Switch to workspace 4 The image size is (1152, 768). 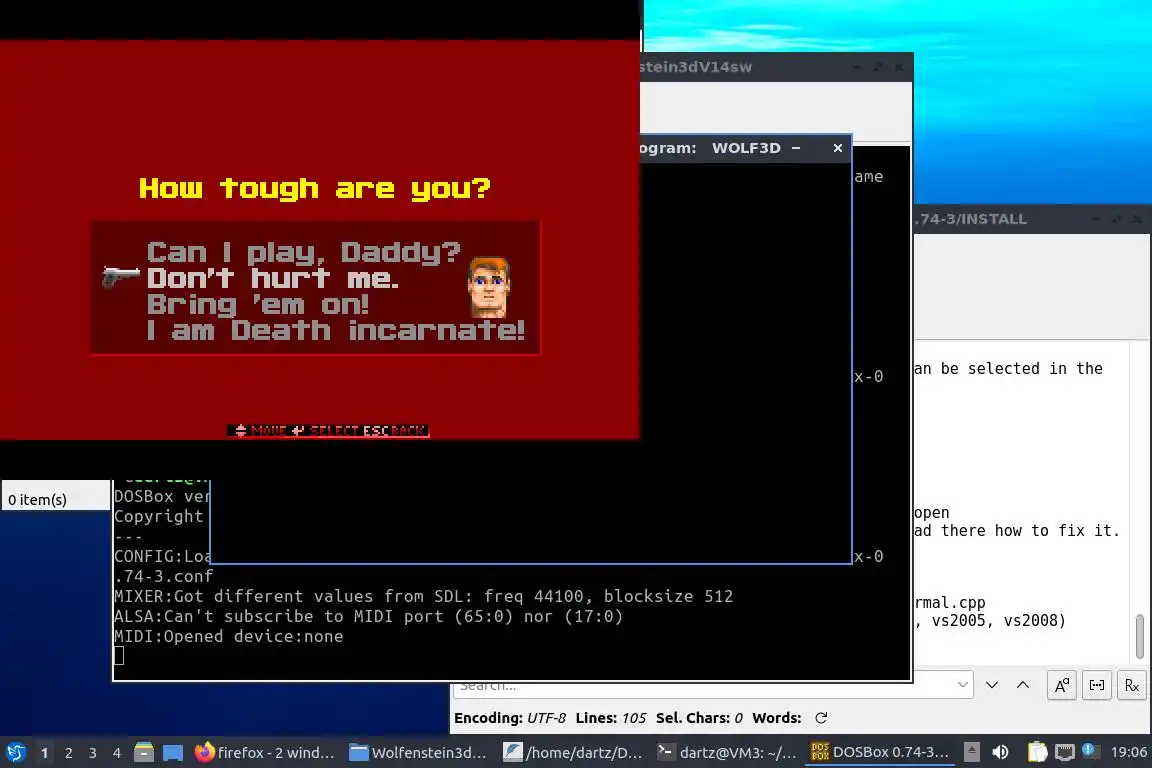pos(117,753)
